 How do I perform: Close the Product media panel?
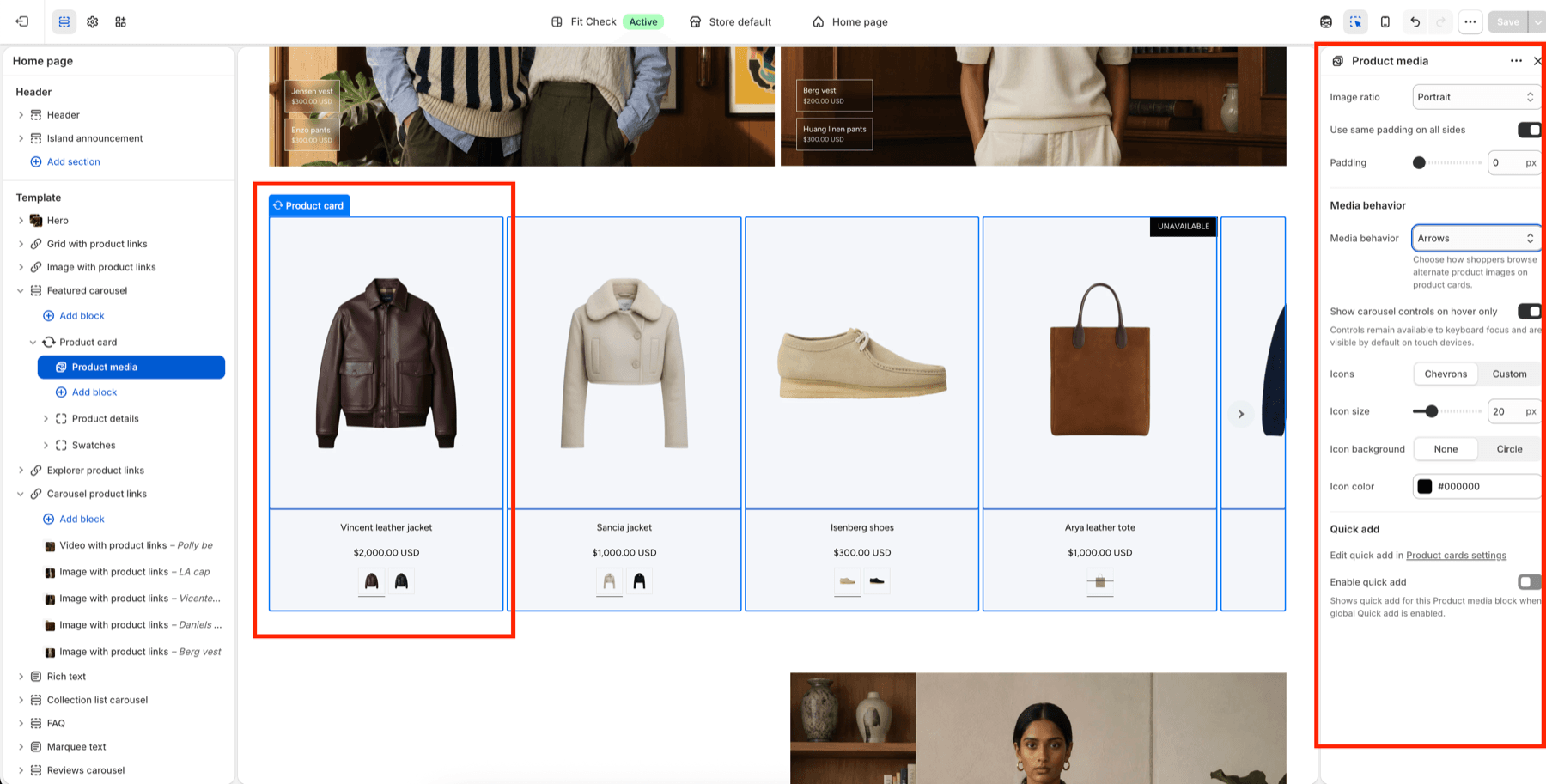(x=1537, y=60)
